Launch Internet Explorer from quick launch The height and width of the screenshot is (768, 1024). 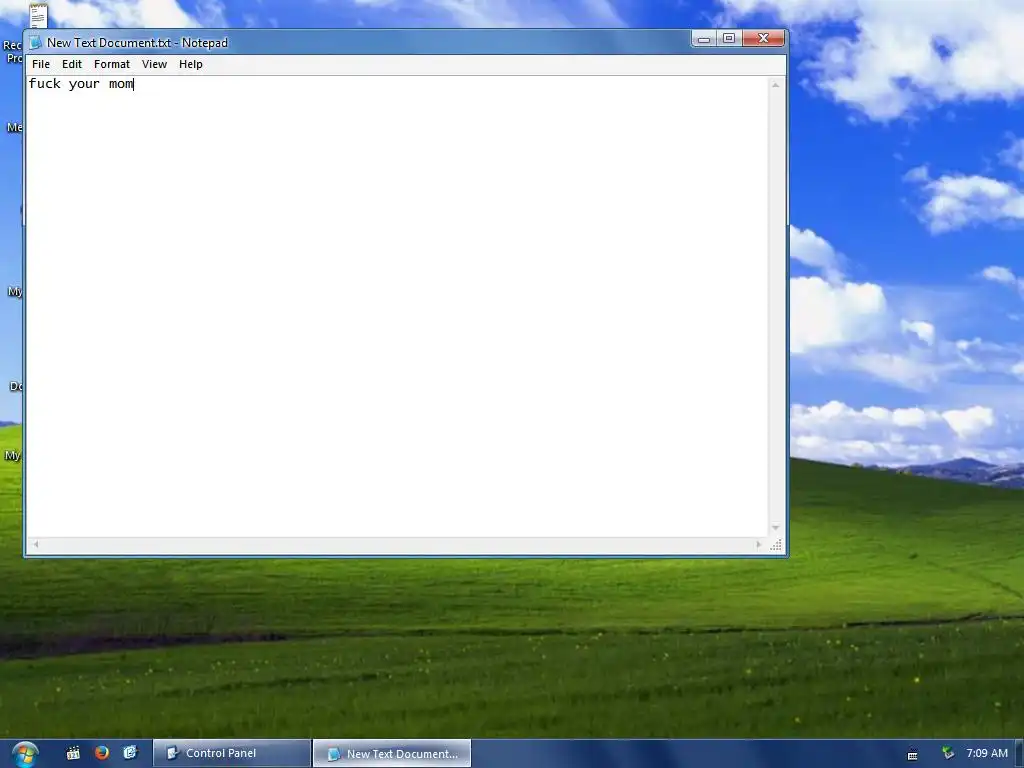point(130,753)
